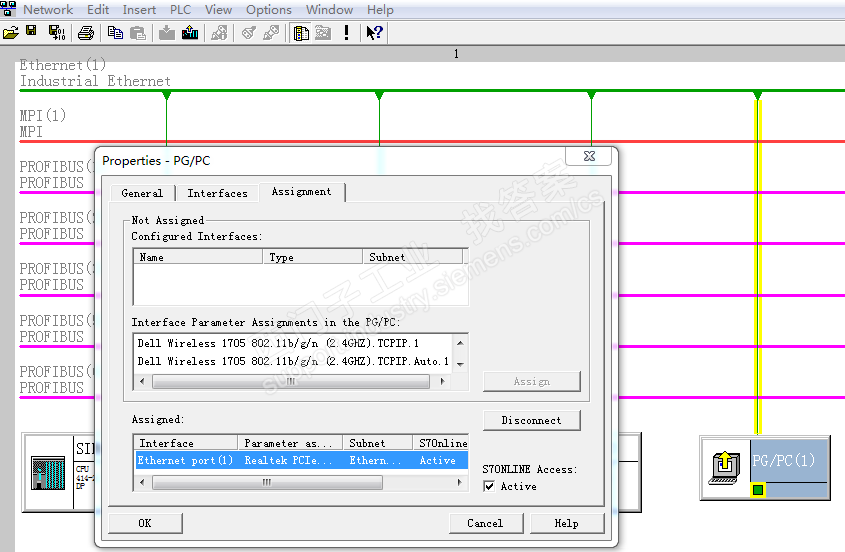The image size is (845, 552).
Task: Click the context Help pointer icon
Action: tap(374, 33)
